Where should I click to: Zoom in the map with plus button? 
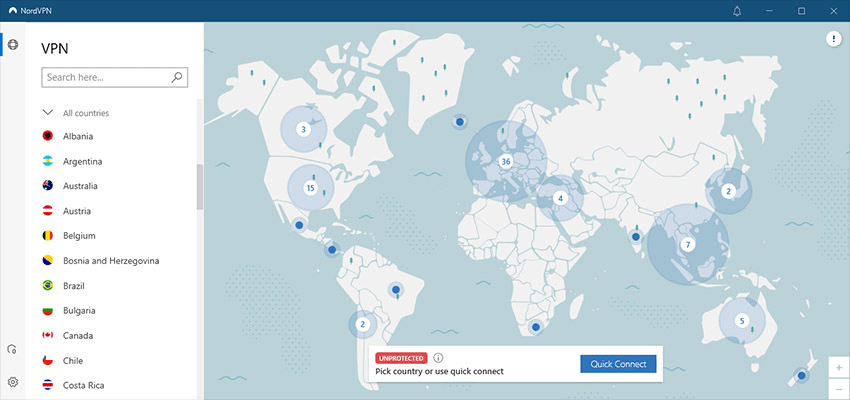point(838,368)
